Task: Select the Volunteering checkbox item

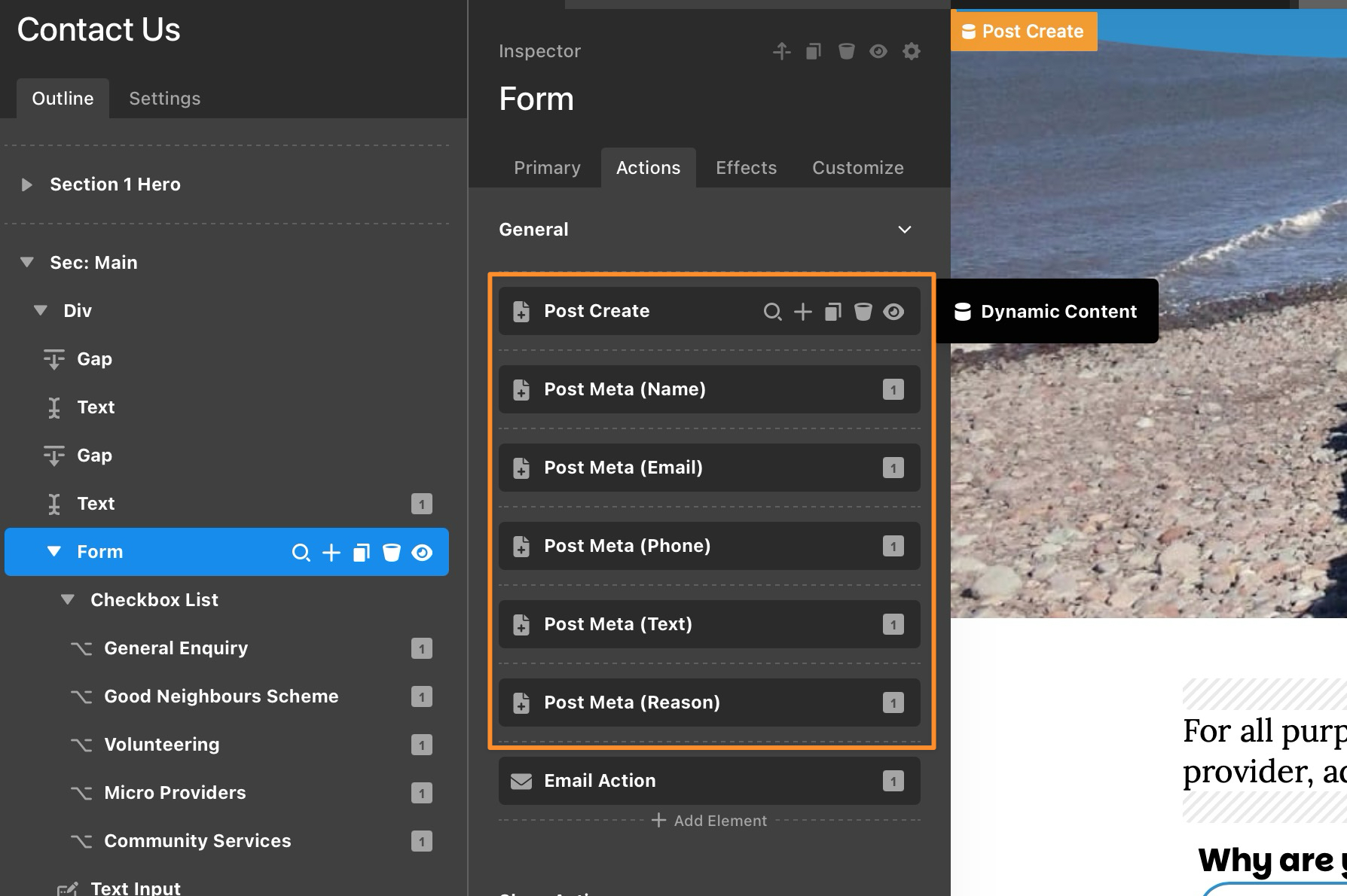Action: pos(162,745)
